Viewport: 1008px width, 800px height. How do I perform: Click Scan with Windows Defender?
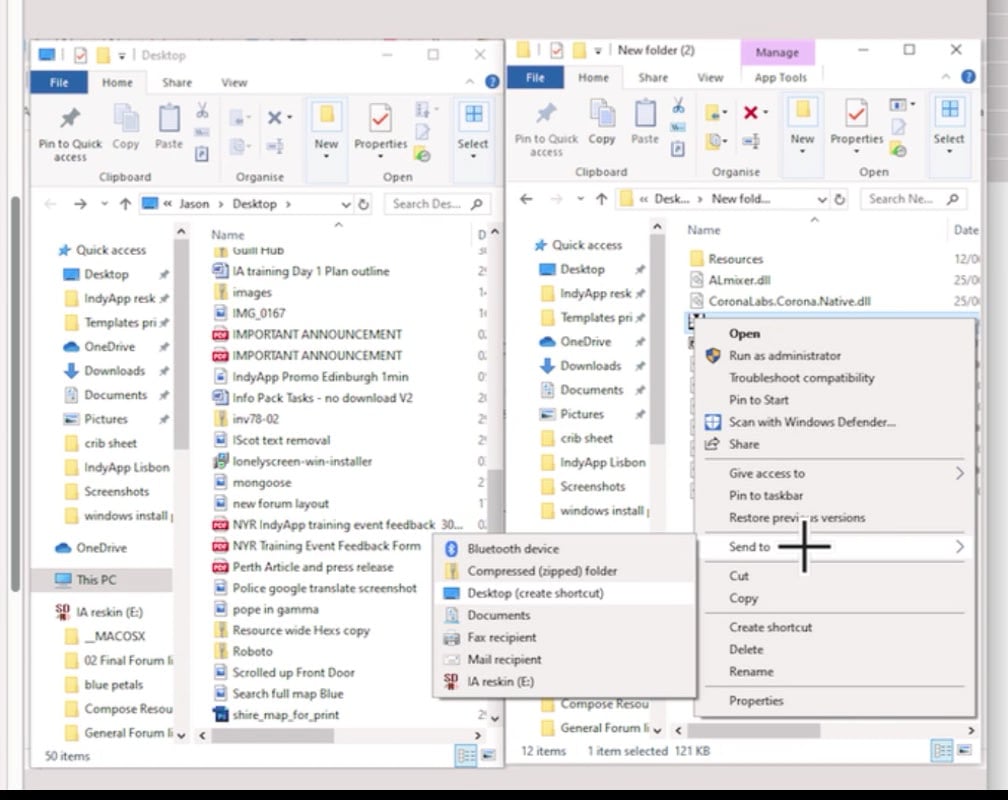[835, 422]
